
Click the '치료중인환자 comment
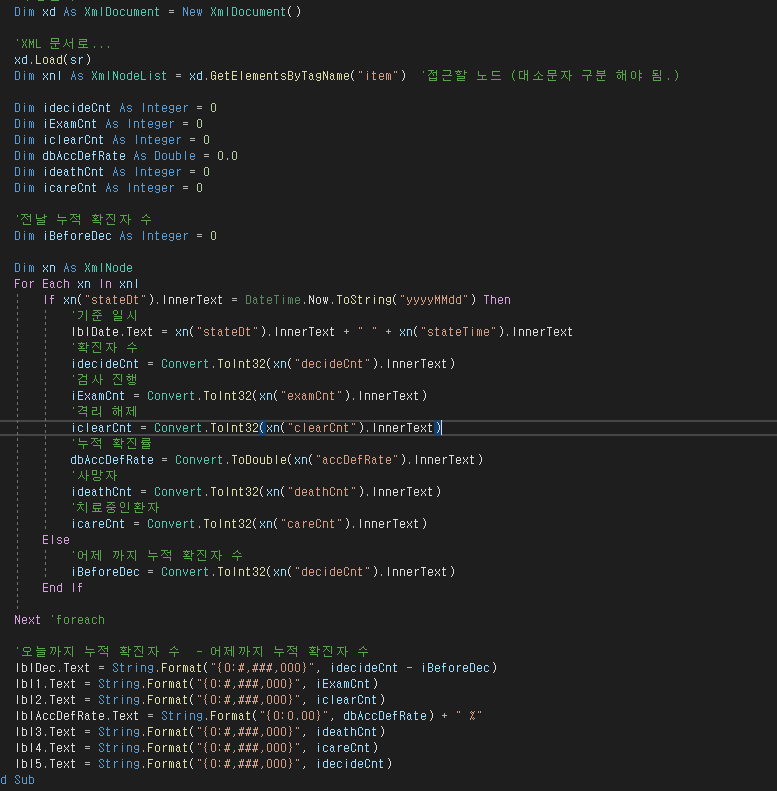115,508
